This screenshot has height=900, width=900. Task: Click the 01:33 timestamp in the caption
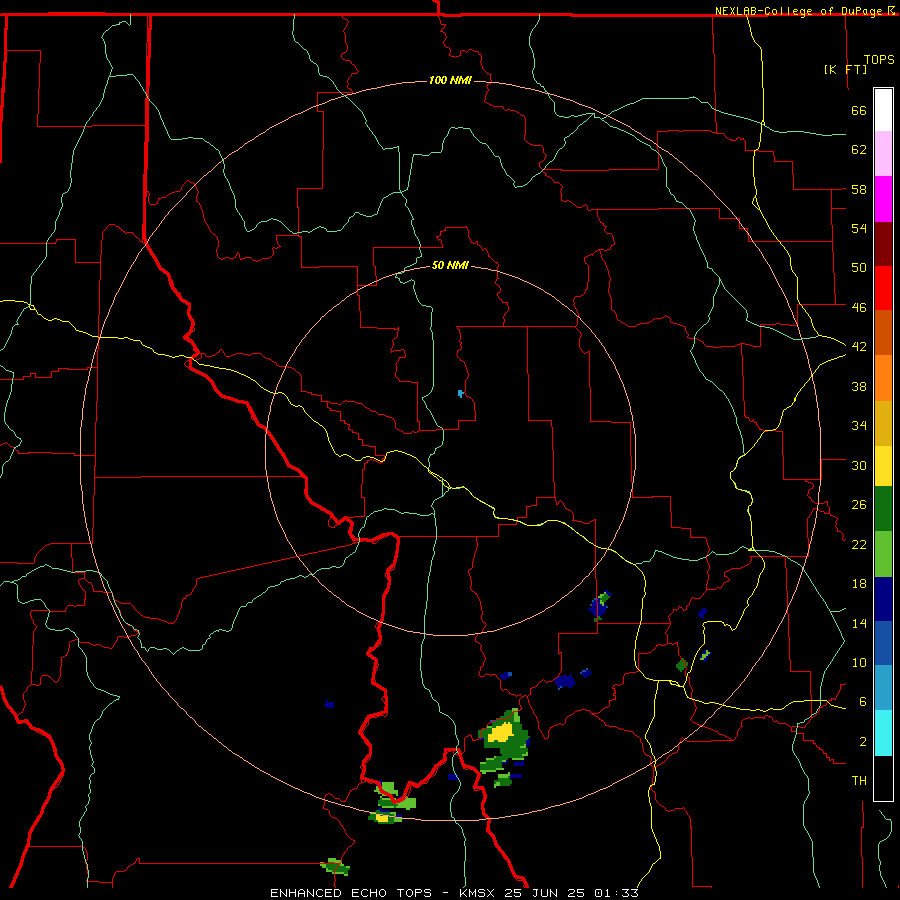click(616, 893)
